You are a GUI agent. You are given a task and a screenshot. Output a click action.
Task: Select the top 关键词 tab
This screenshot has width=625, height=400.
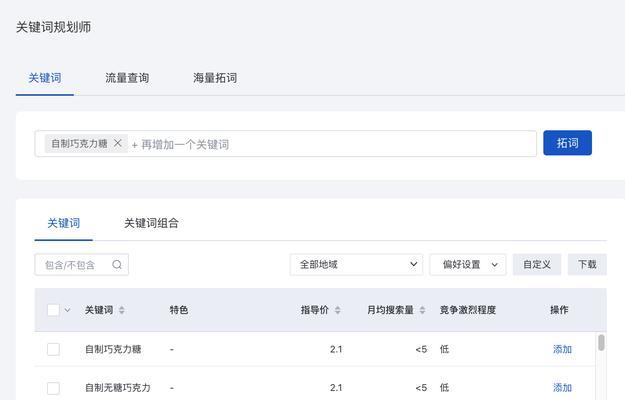(45, 78)
